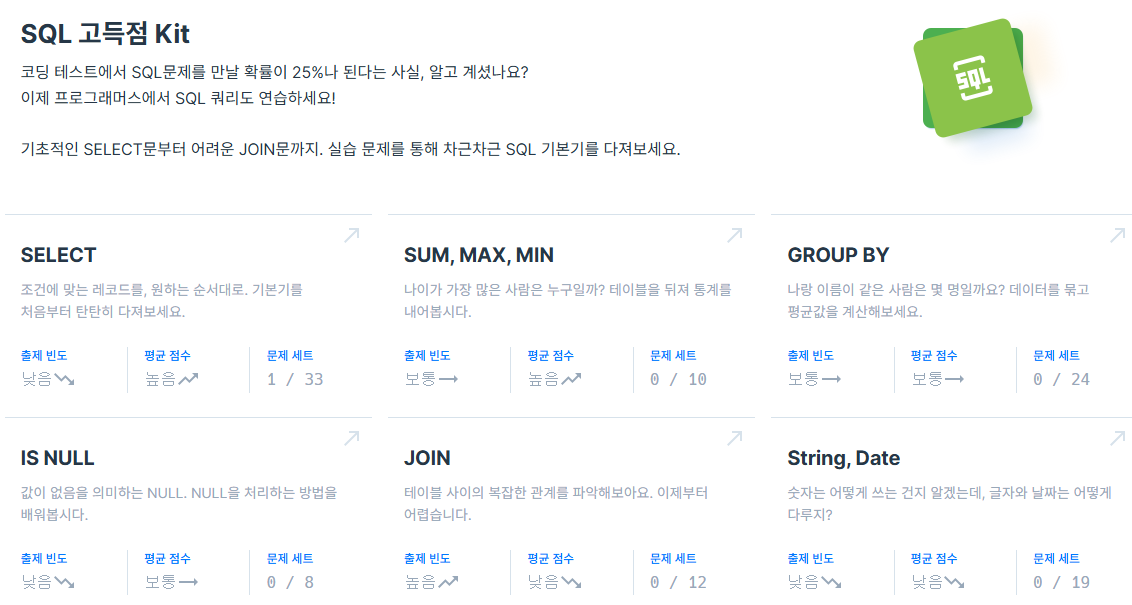
Task: Go to the JOIN problem set title
Action: point(427,458)
